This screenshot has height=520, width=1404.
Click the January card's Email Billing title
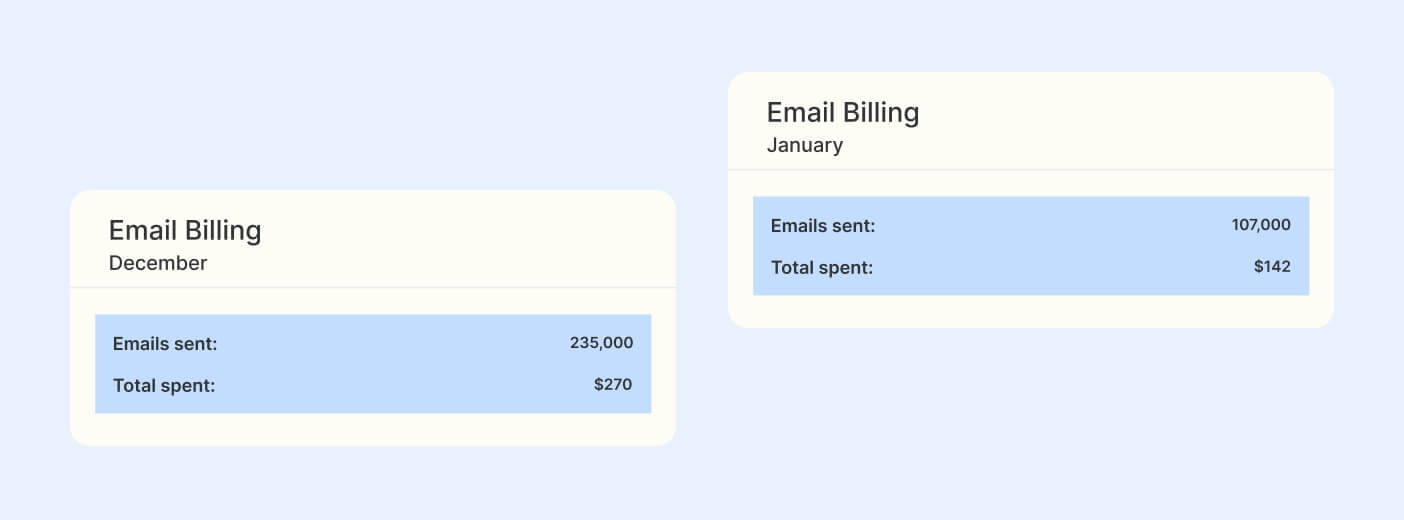[x=843, y=113]
